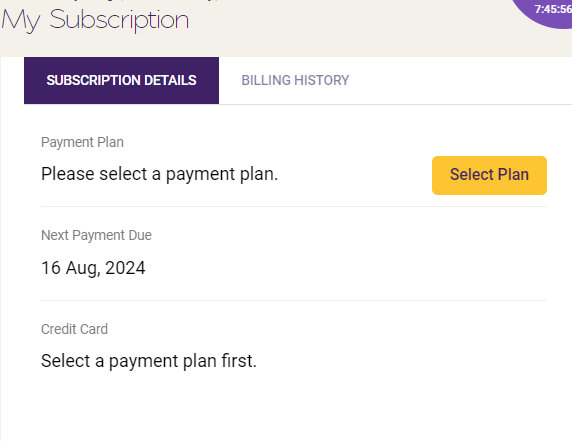Click the empty tab strip right of Billing History

pos(471,80)
